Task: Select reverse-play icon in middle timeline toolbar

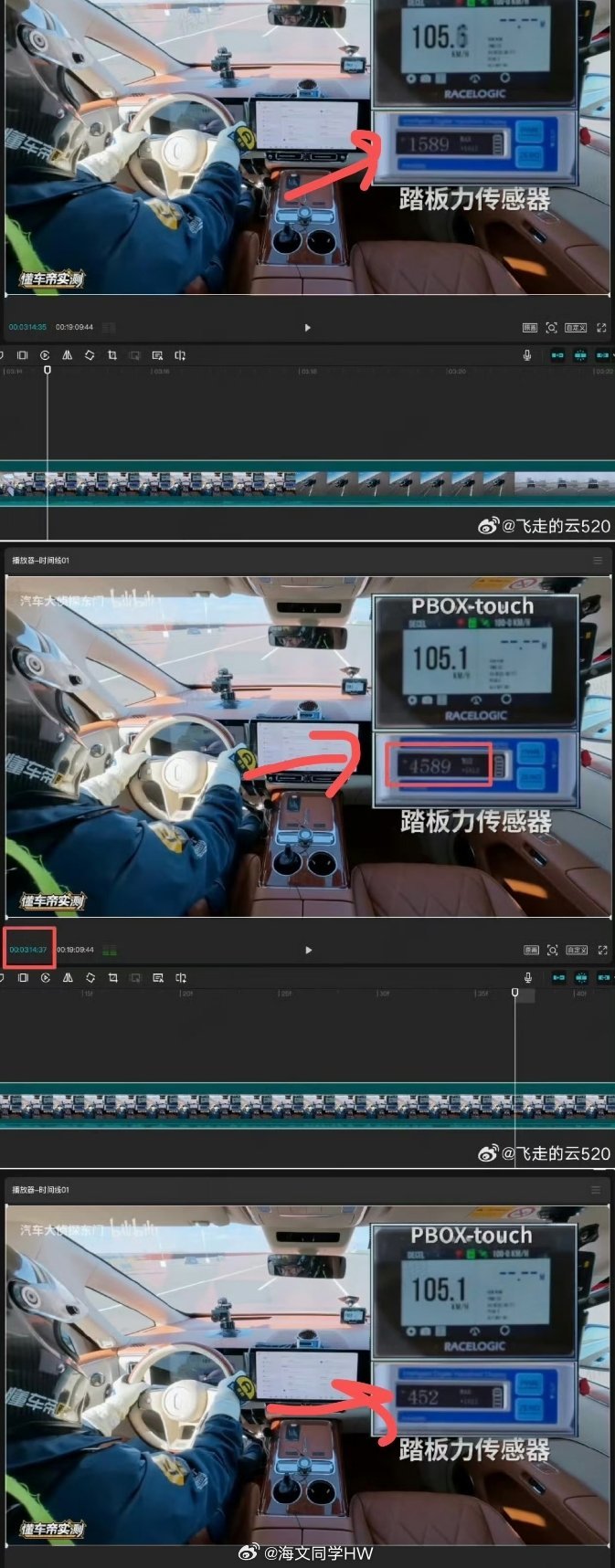Action: 46,978
